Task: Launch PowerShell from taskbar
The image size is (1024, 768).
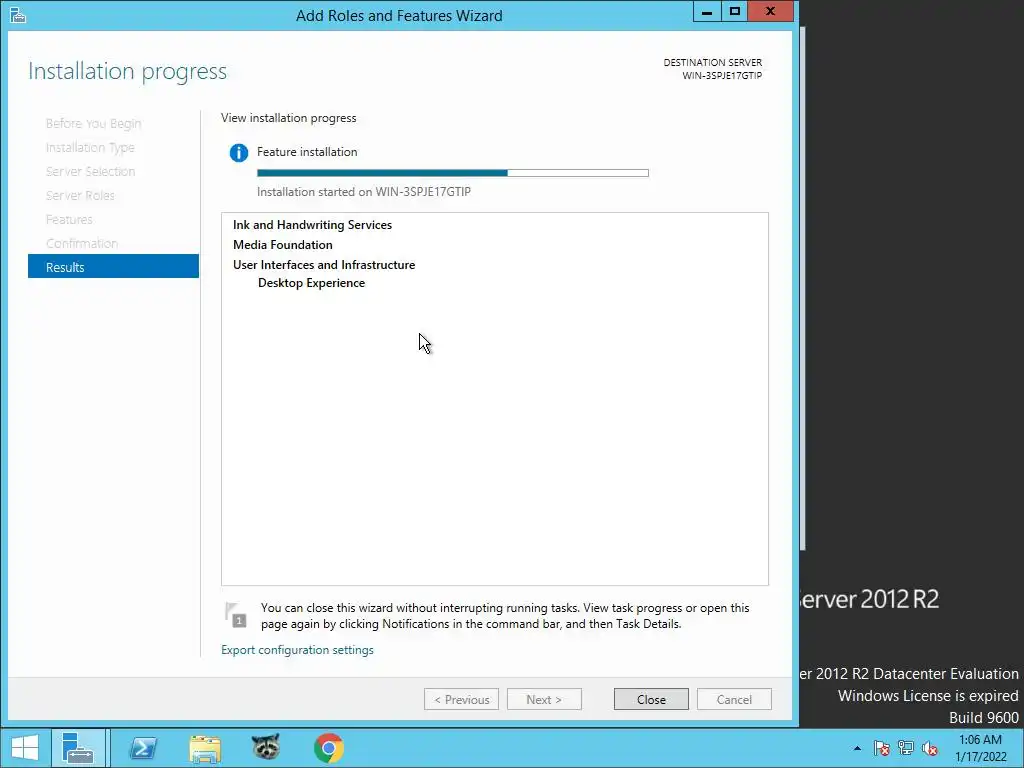Action: tap(143, 748)
